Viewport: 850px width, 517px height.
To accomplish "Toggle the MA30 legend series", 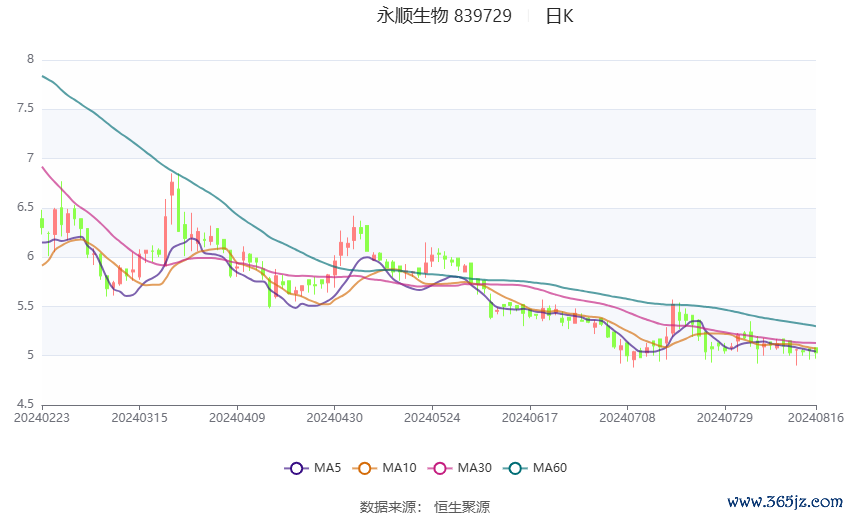I will click(x=460, y=468).
